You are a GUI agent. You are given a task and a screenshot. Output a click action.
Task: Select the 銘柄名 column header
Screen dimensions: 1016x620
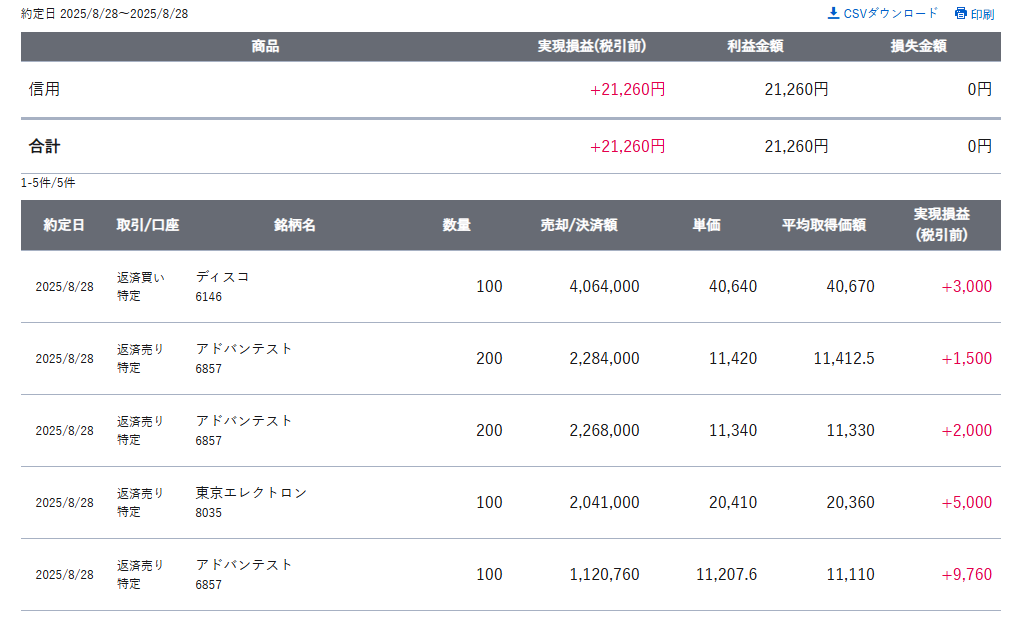pos(294,225)
